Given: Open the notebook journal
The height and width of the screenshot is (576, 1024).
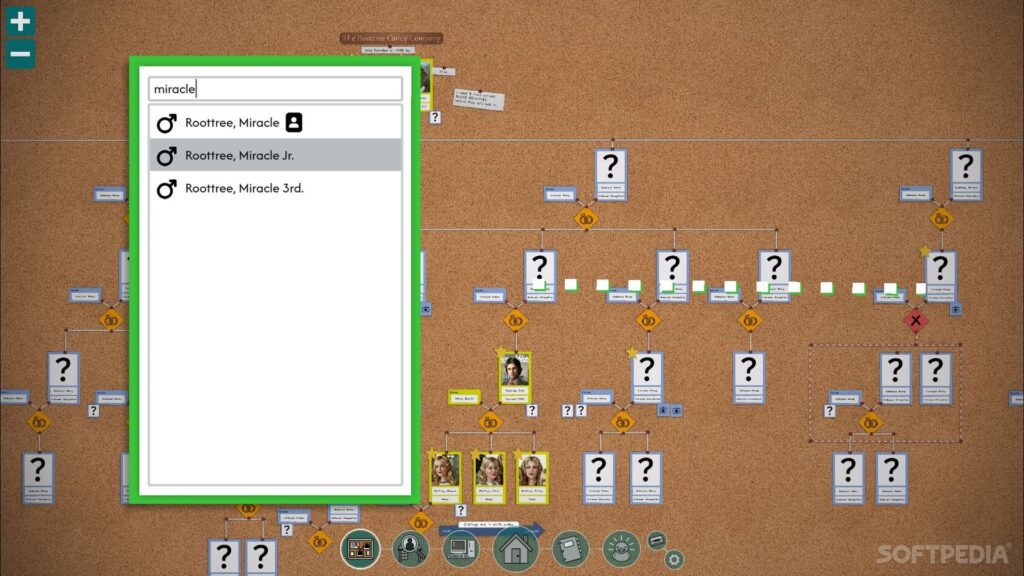Looking at the screenshot, I should [570, 548].
